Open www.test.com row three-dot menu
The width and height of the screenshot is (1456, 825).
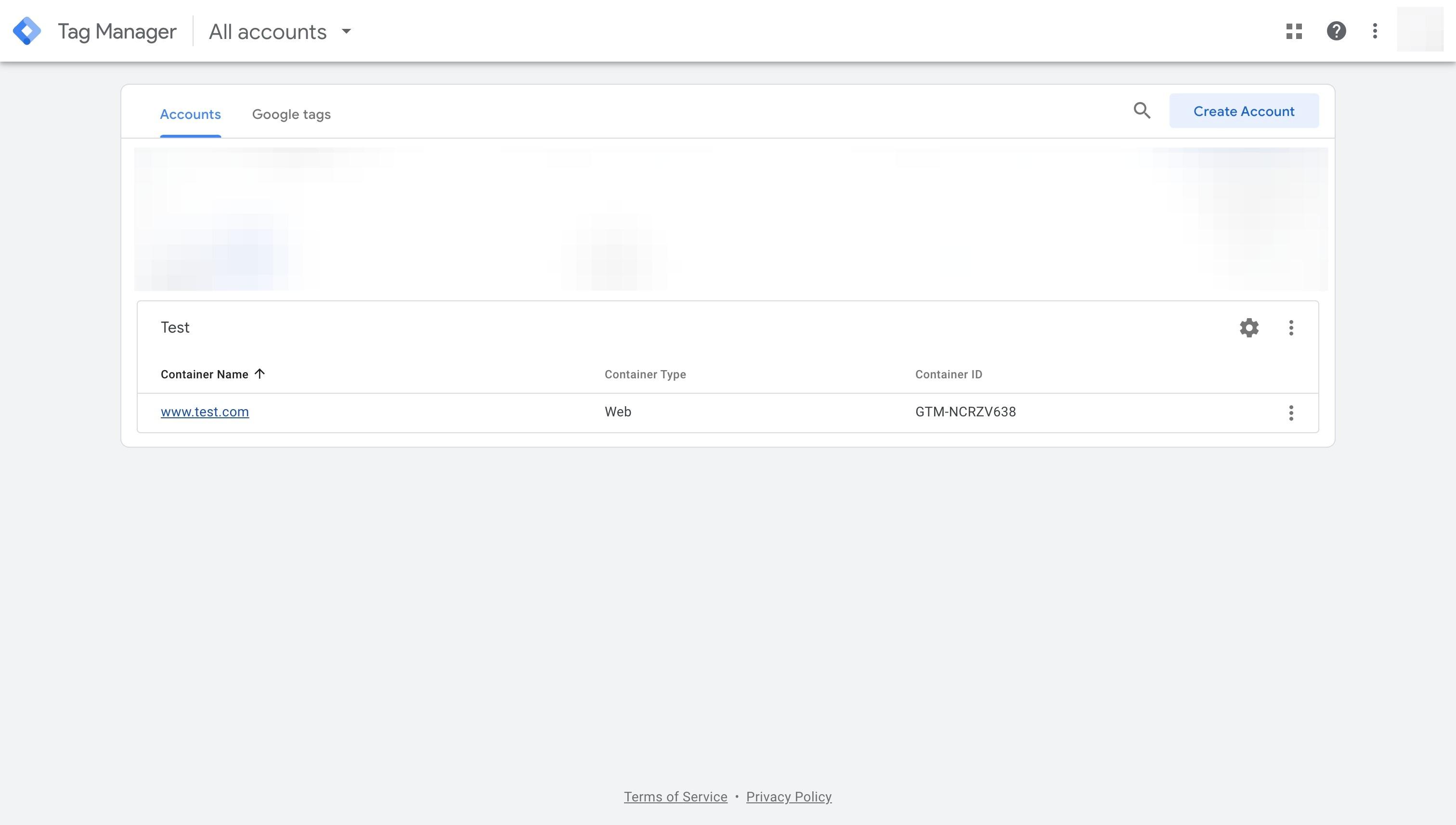click(1291, 412)
